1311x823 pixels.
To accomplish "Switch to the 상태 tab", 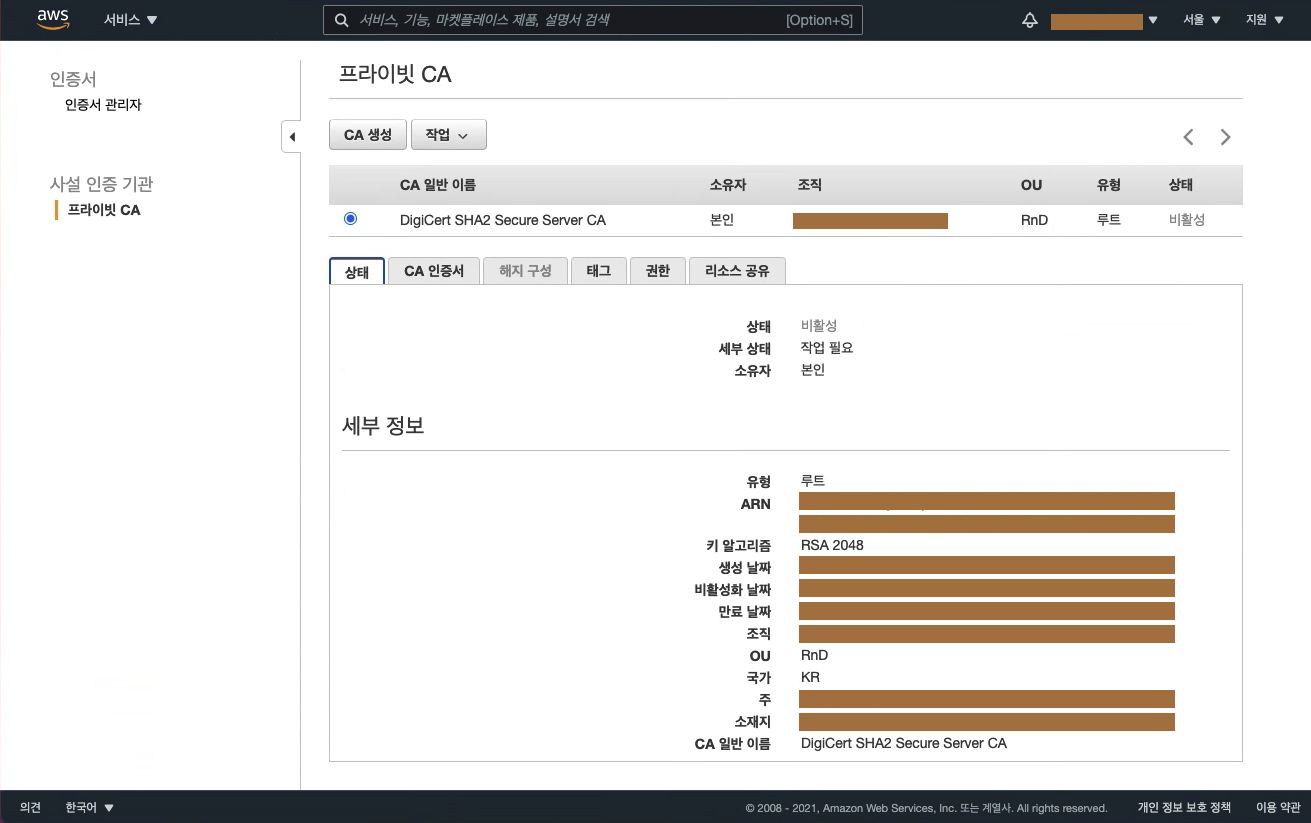I will (357, 271).
